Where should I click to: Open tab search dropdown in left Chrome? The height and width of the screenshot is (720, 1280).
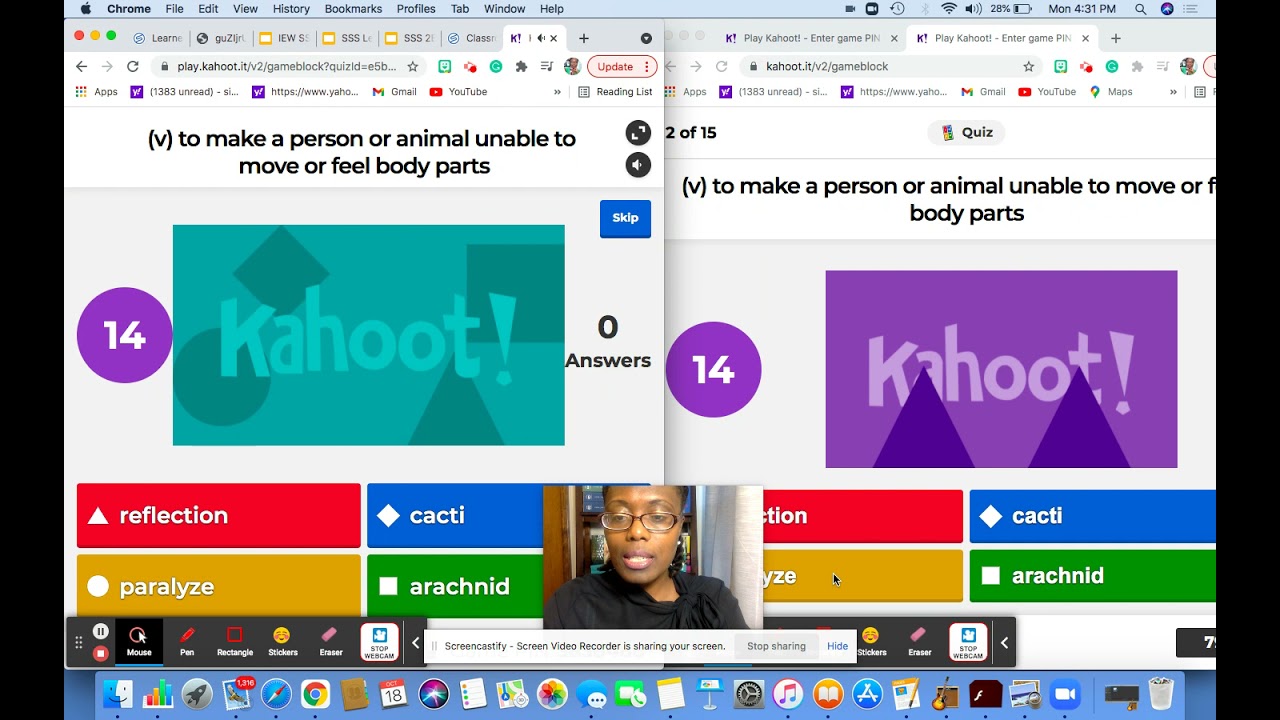click(x=646, y=38)
